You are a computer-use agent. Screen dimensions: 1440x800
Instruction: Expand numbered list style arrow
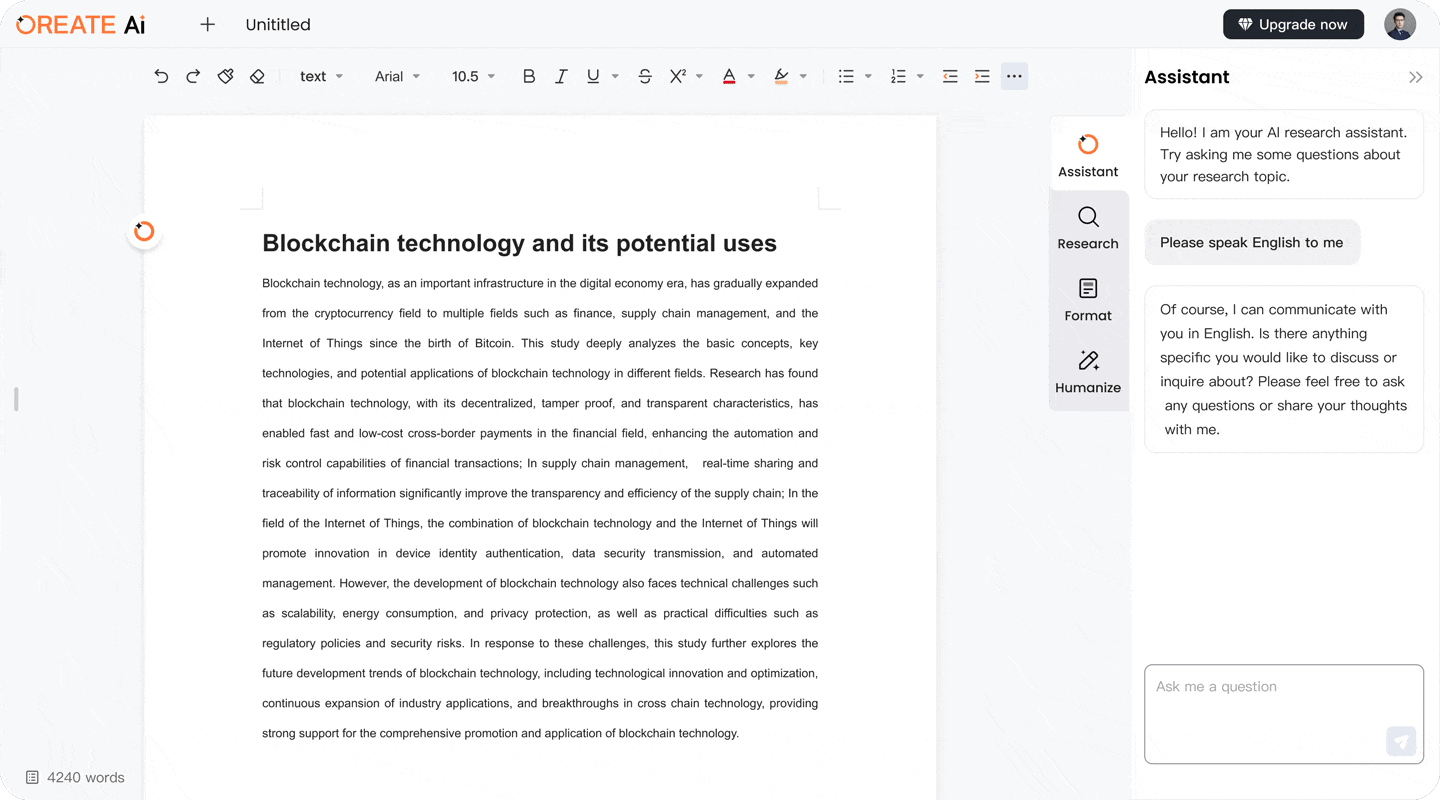click(920, 76)
